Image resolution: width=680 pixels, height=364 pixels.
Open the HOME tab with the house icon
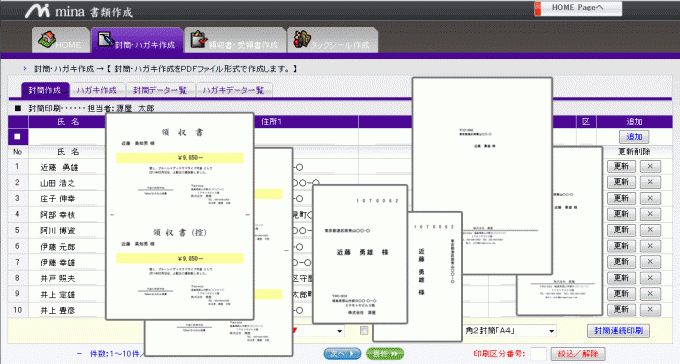(x=61, y=40)
